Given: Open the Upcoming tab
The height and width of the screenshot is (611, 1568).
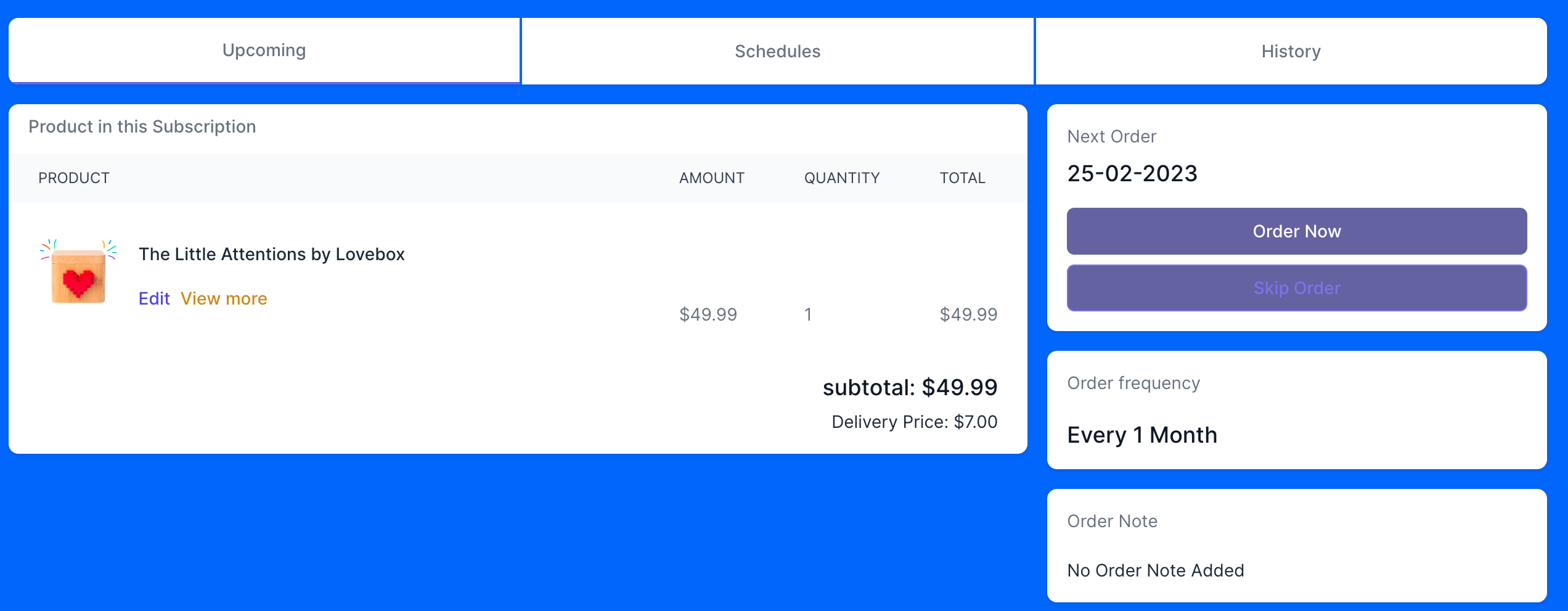Looking at the screenshot, I should pyautogui.click(x=264, y=51).
